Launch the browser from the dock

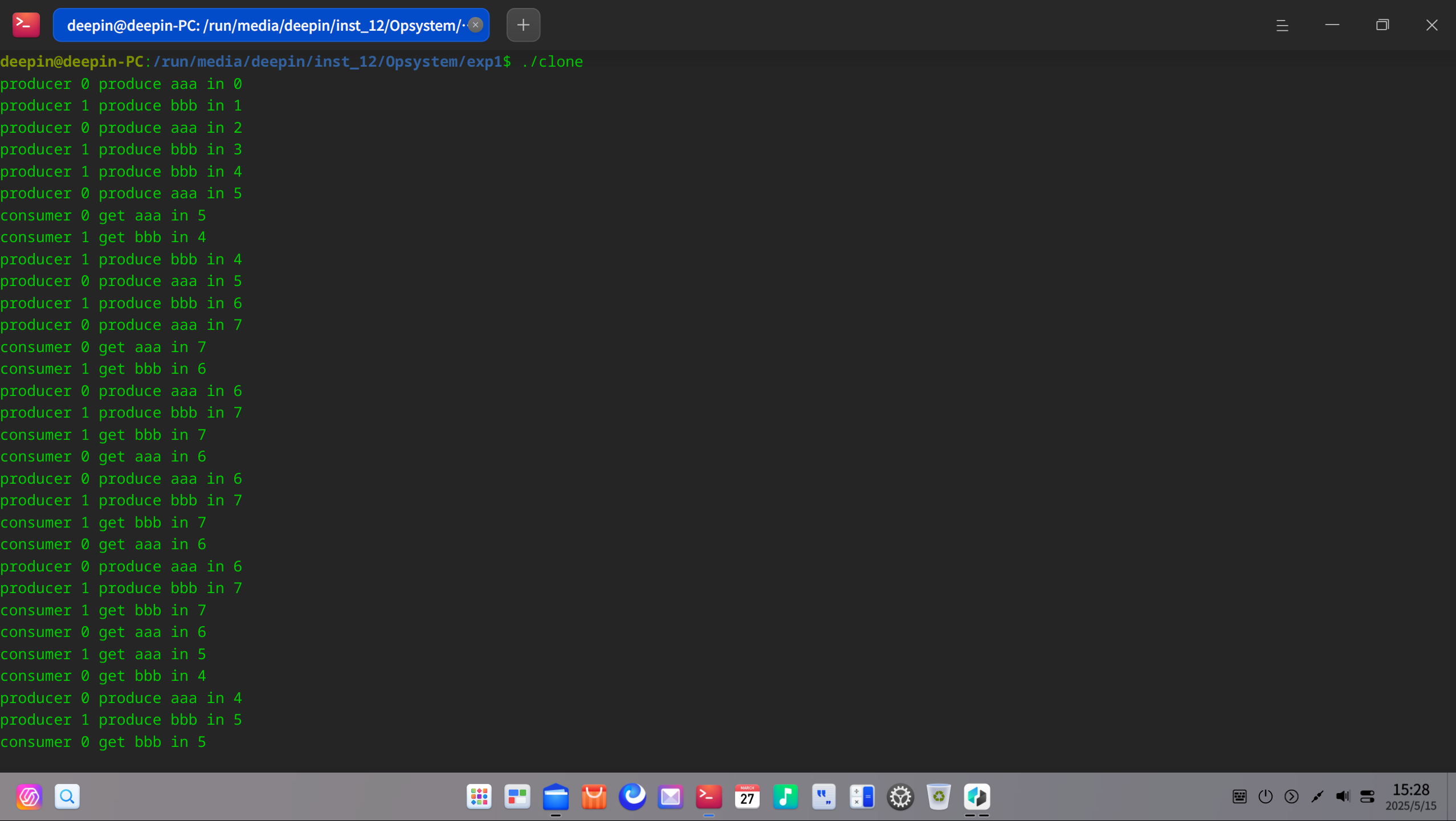click(x=632, y=797)
